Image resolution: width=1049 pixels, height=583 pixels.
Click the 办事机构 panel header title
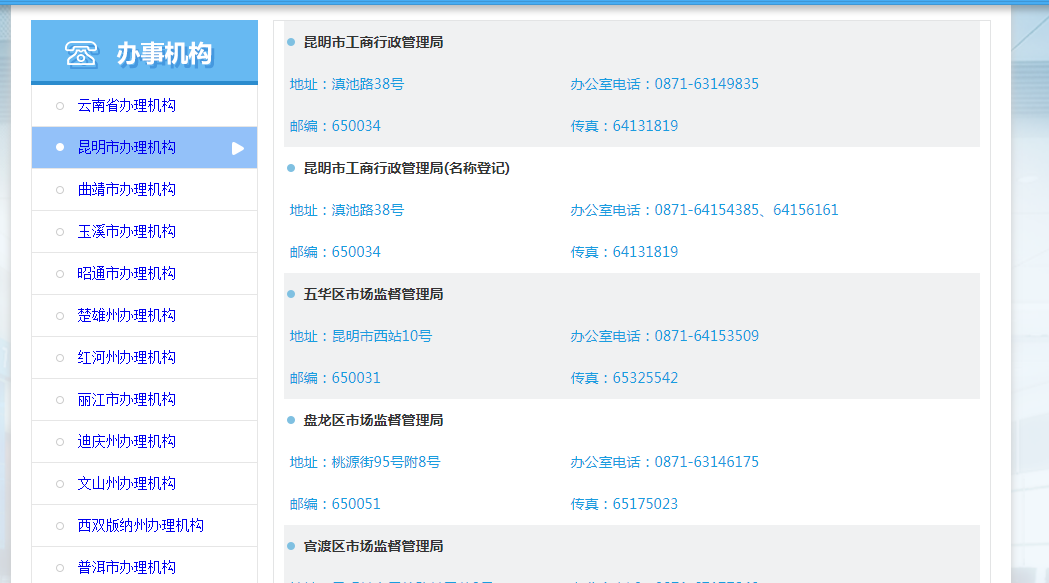[x=165, y=54]
